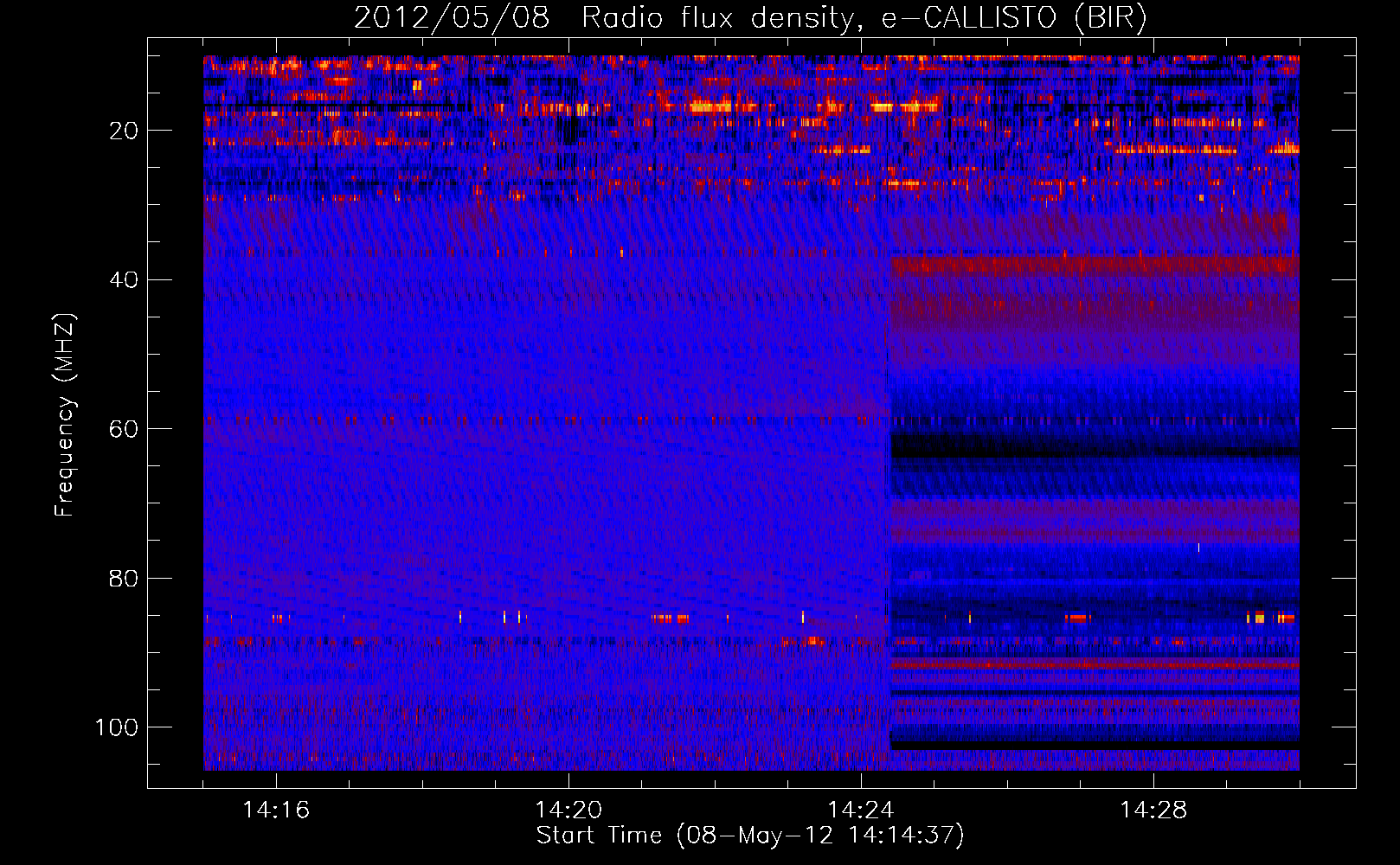Viewport: 1400px width, 865px height.
Task: Click the "Frequency (MHZ)" axis label
Action: [x=65, y=414]
